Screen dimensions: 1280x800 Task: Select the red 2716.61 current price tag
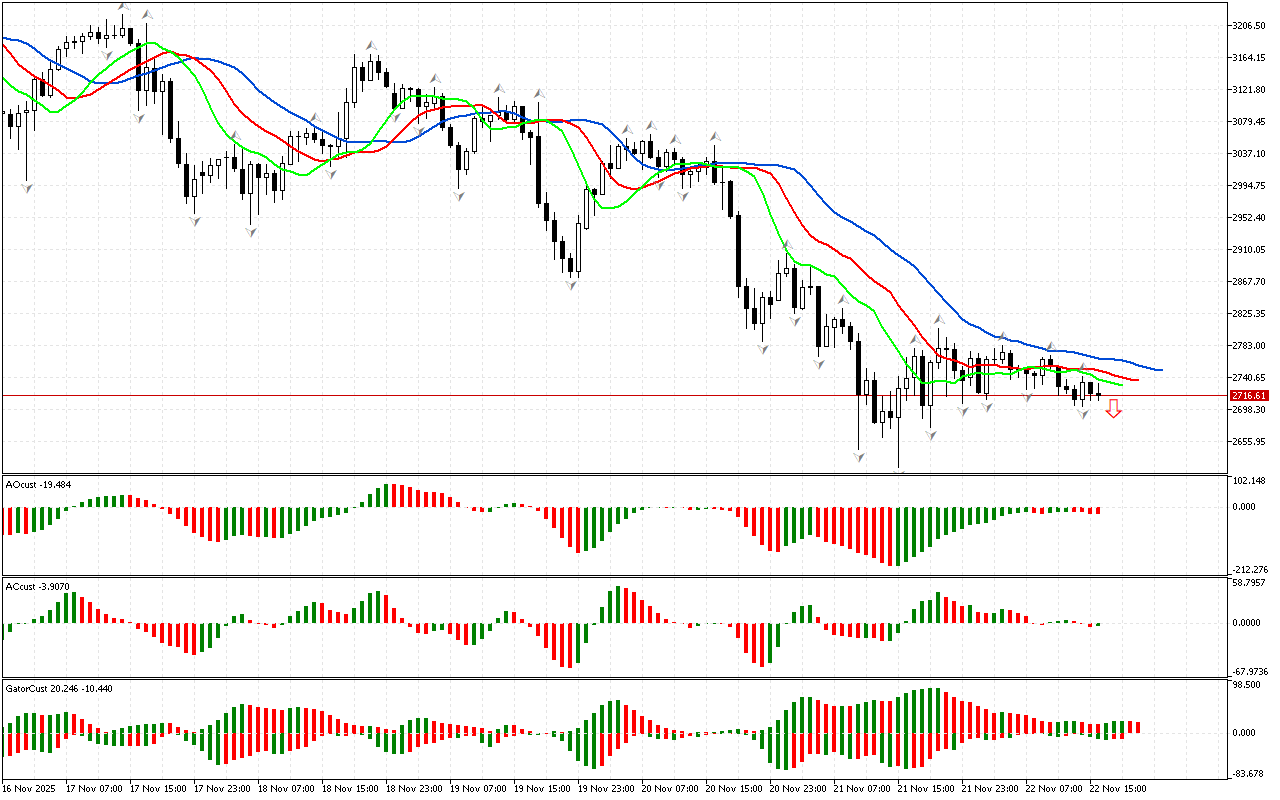click(x=1249, y=396)
